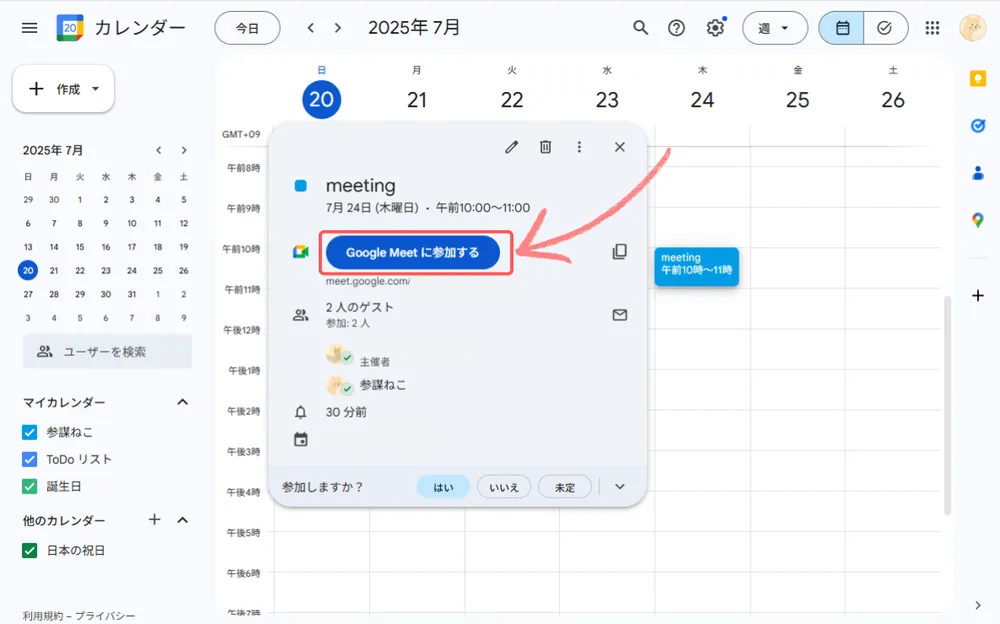The height and width of the screenshot is (624, 1000).
Task: Add another calendar plus icon
Action: [154, 520]
